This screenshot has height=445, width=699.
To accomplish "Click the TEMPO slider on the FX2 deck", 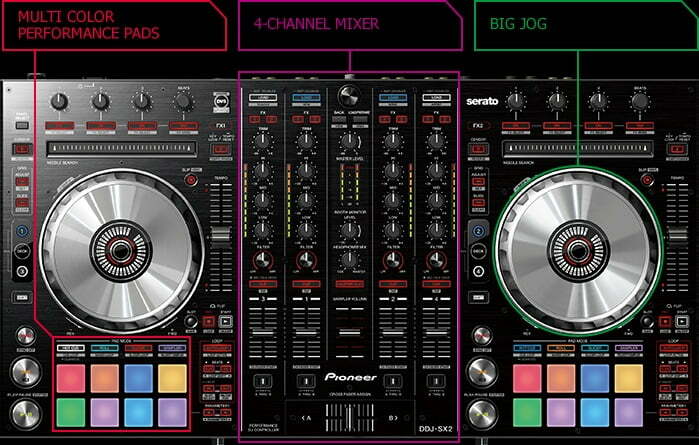I will pyautogui.click(x=678, y=235).
